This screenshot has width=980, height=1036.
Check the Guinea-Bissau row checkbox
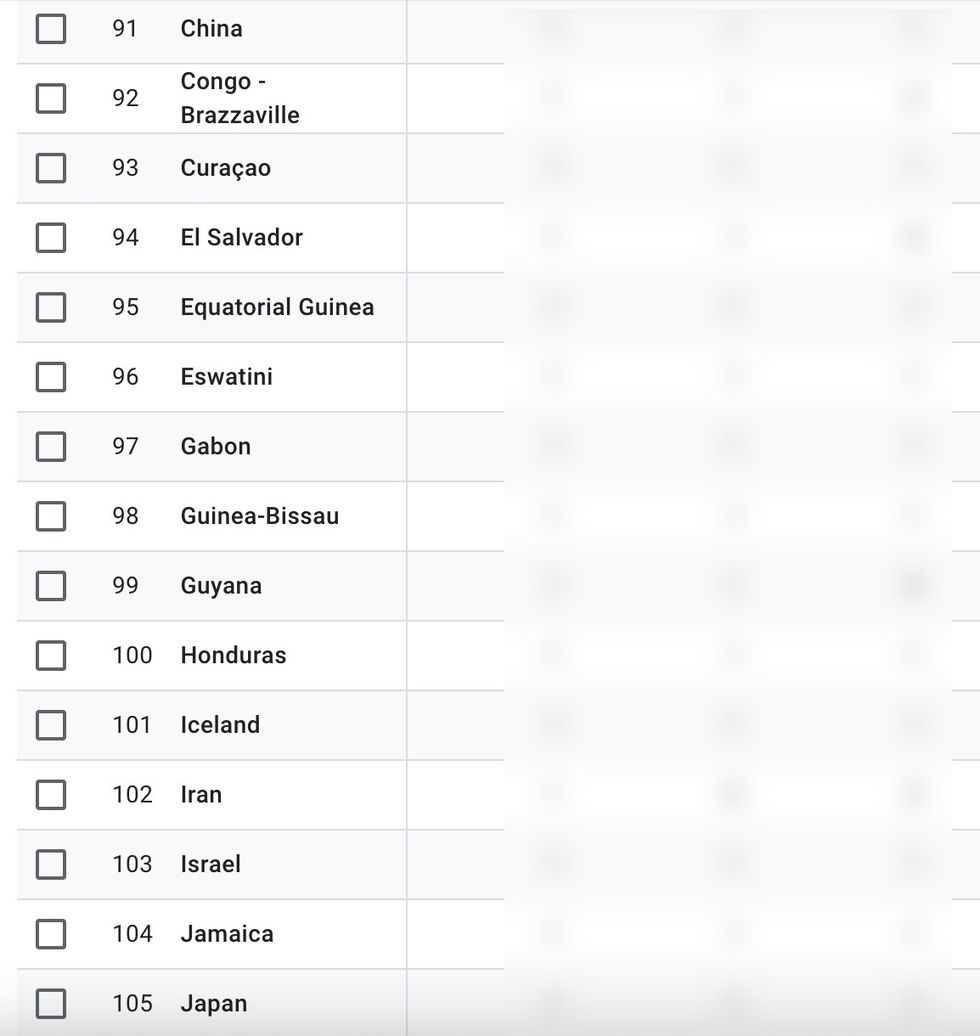[51, 516]
